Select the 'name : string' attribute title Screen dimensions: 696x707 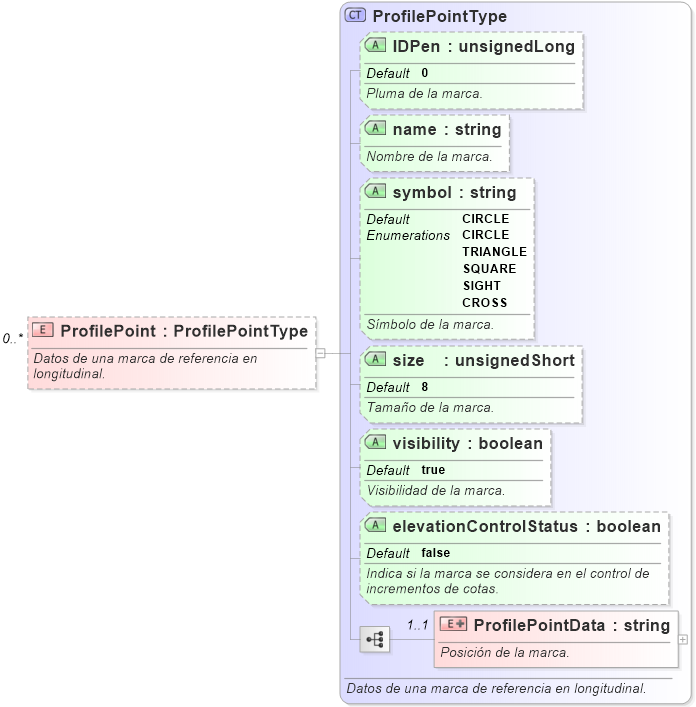point(447,129)
